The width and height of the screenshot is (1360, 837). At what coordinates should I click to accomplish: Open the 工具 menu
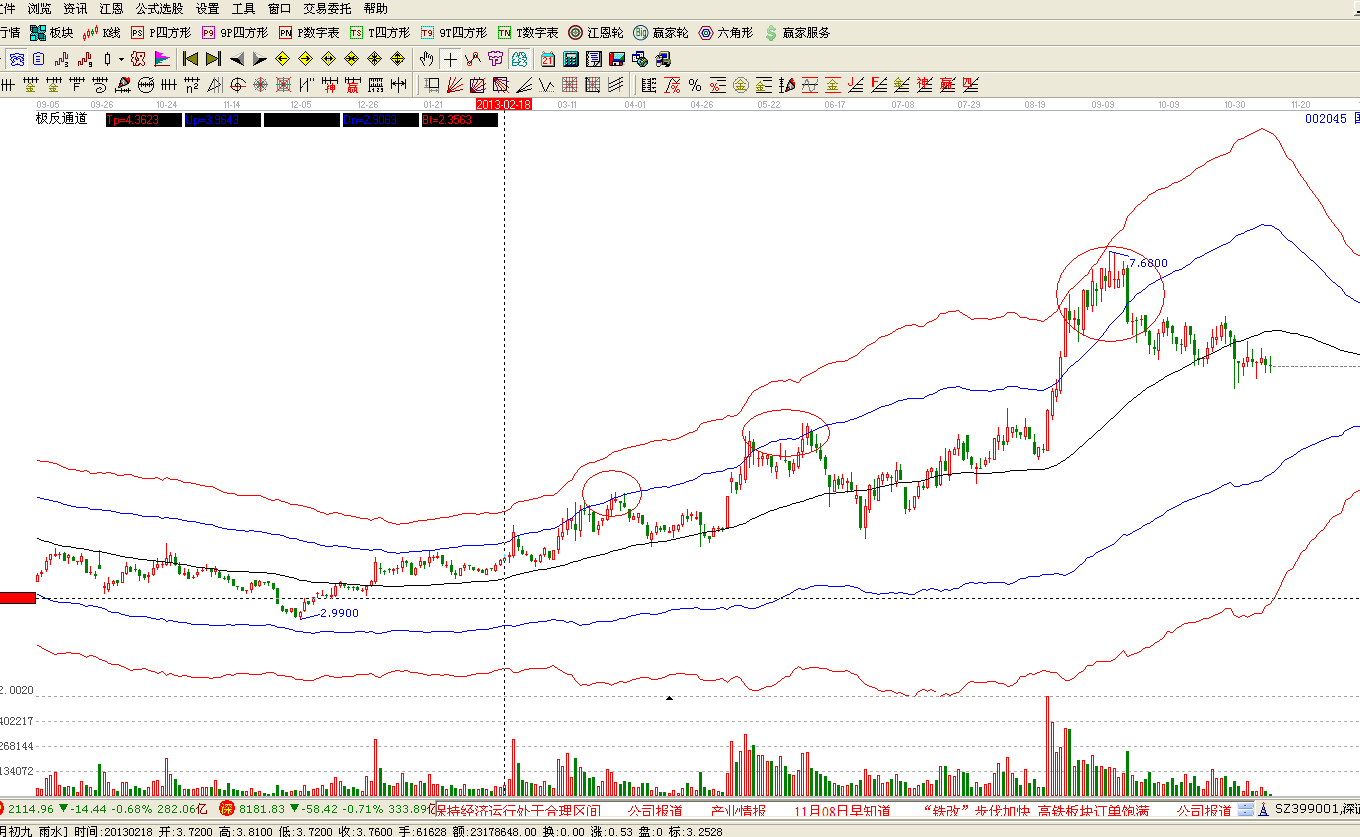tap(243, 8)
